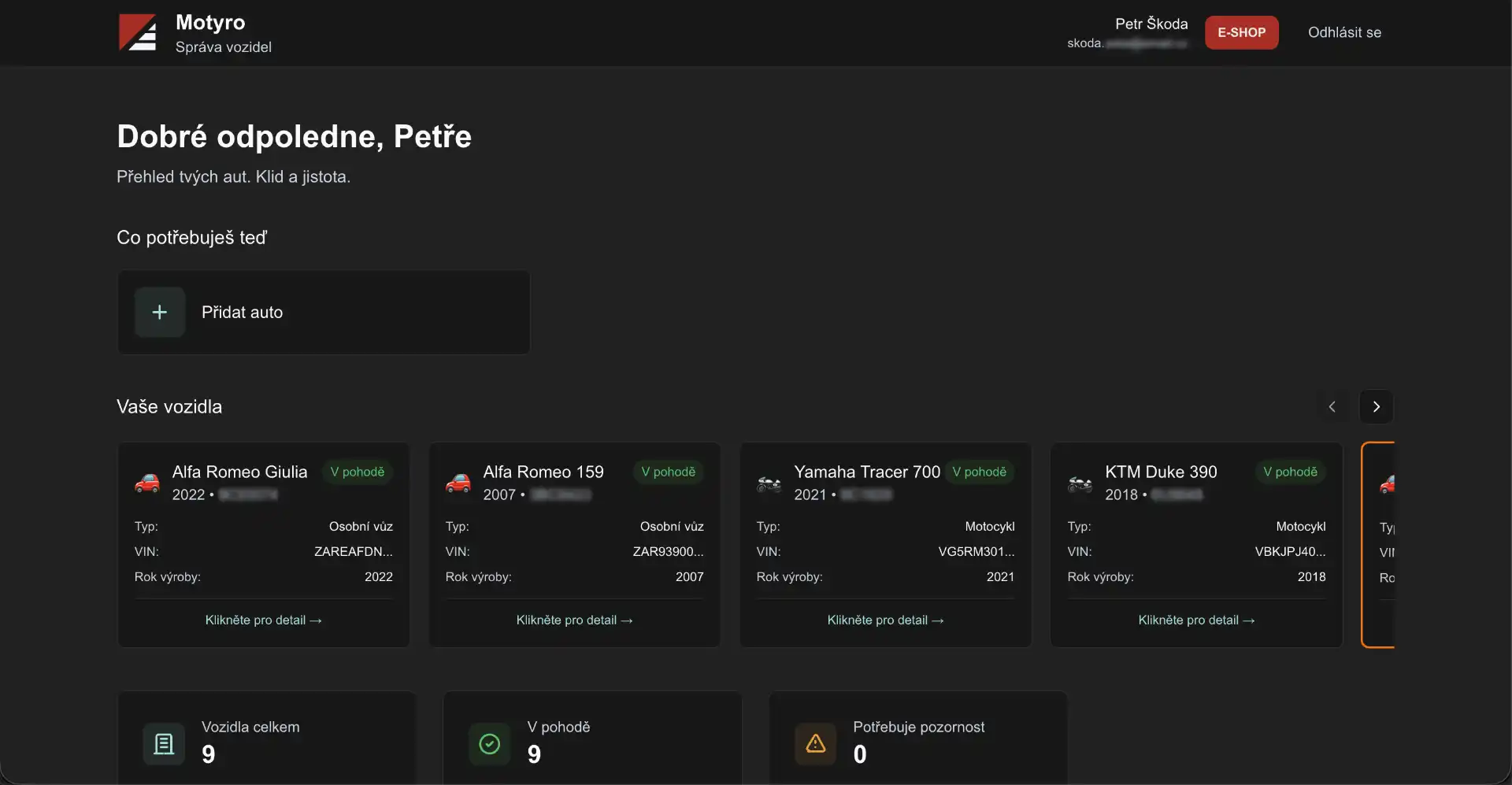Image resolution: width=1512 pixels, height=785 pixels.
Task: Click the red car icon on Alfa Romeo 159
Action: pyautogui.click(x=458, y=483)
